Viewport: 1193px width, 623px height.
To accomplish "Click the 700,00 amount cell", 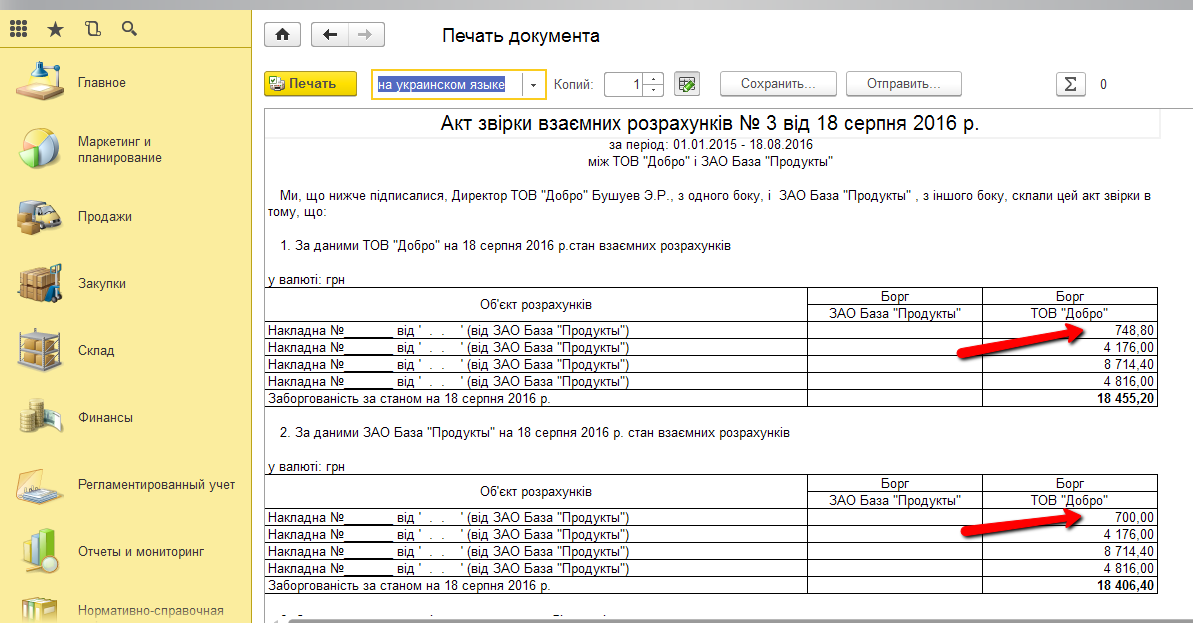I will 1070,517.
